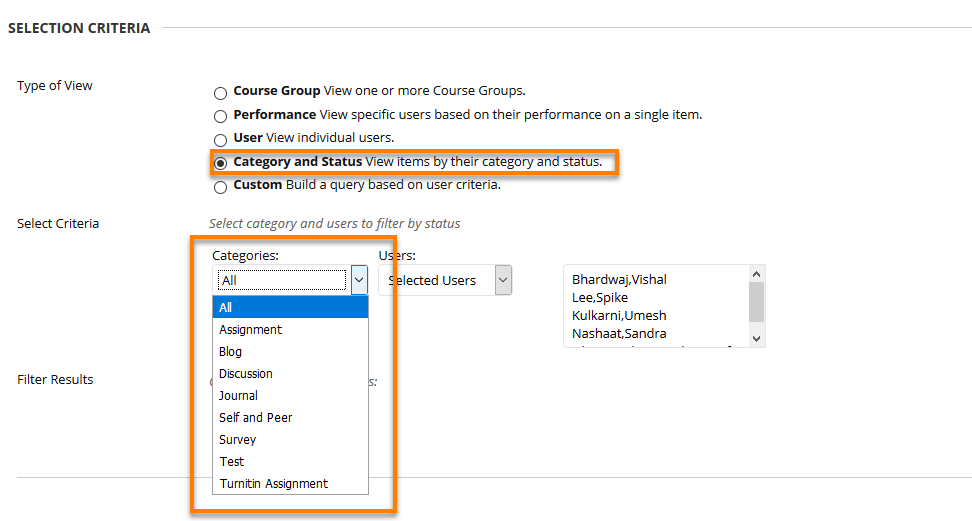Choose Self and Peer category
972x521 pixels.
pos(290,417)
